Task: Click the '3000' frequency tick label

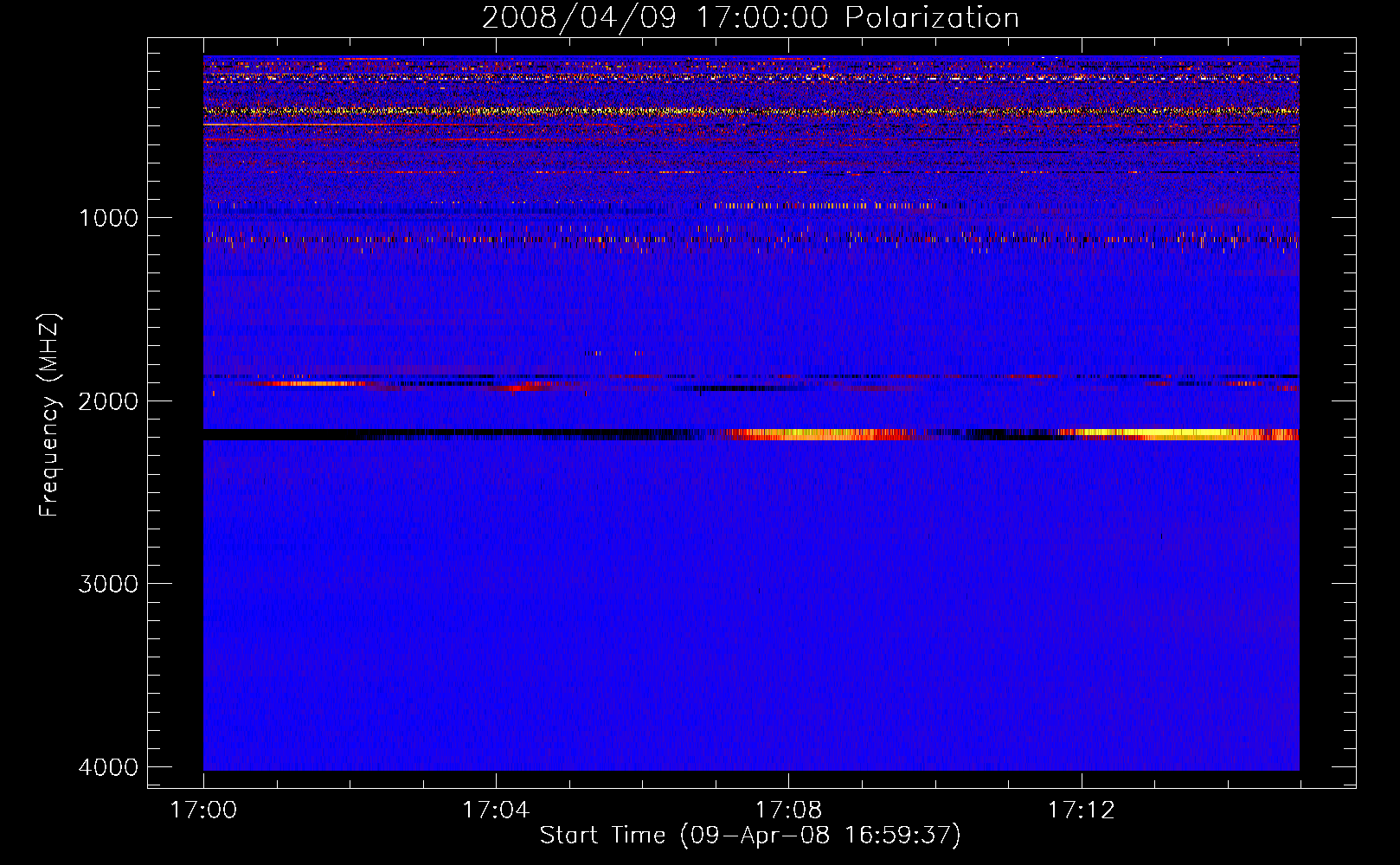Action: tap(108, 584)
